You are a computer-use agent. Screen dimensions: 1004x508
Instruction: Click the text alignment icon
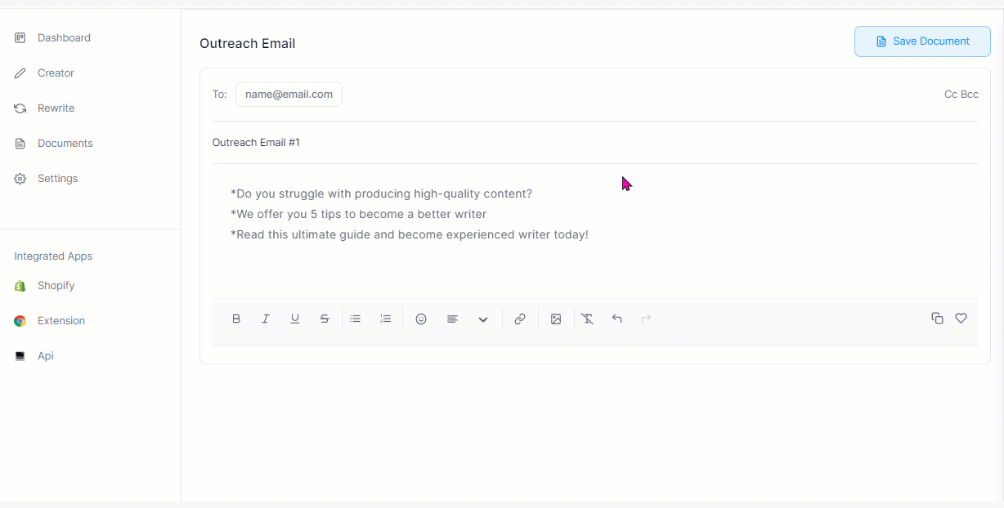click(x=452, y=319)
